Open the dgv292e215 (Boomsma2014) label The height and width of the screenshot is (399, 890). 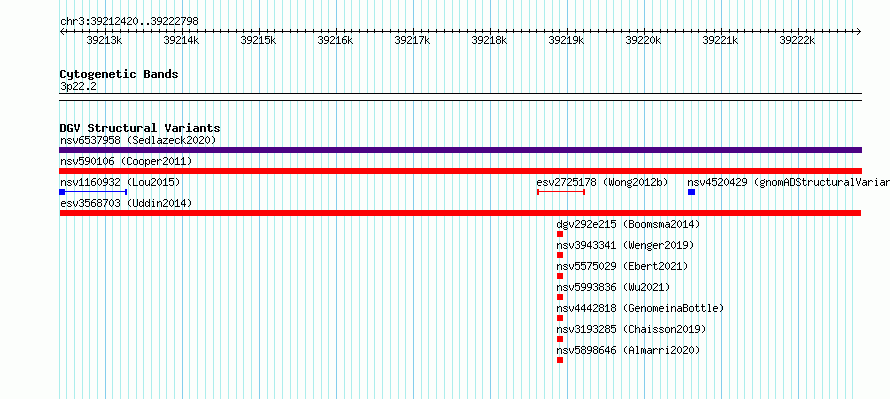[628, 224]
